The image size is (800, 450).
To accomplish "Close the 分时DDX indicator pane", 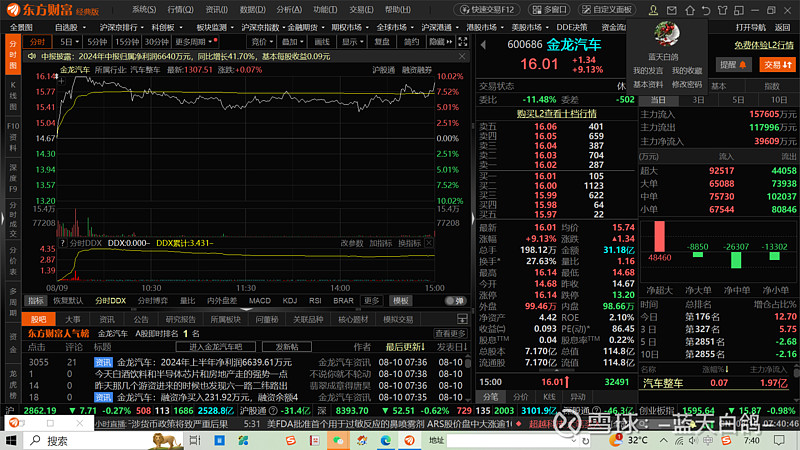I will coord(429,243).
